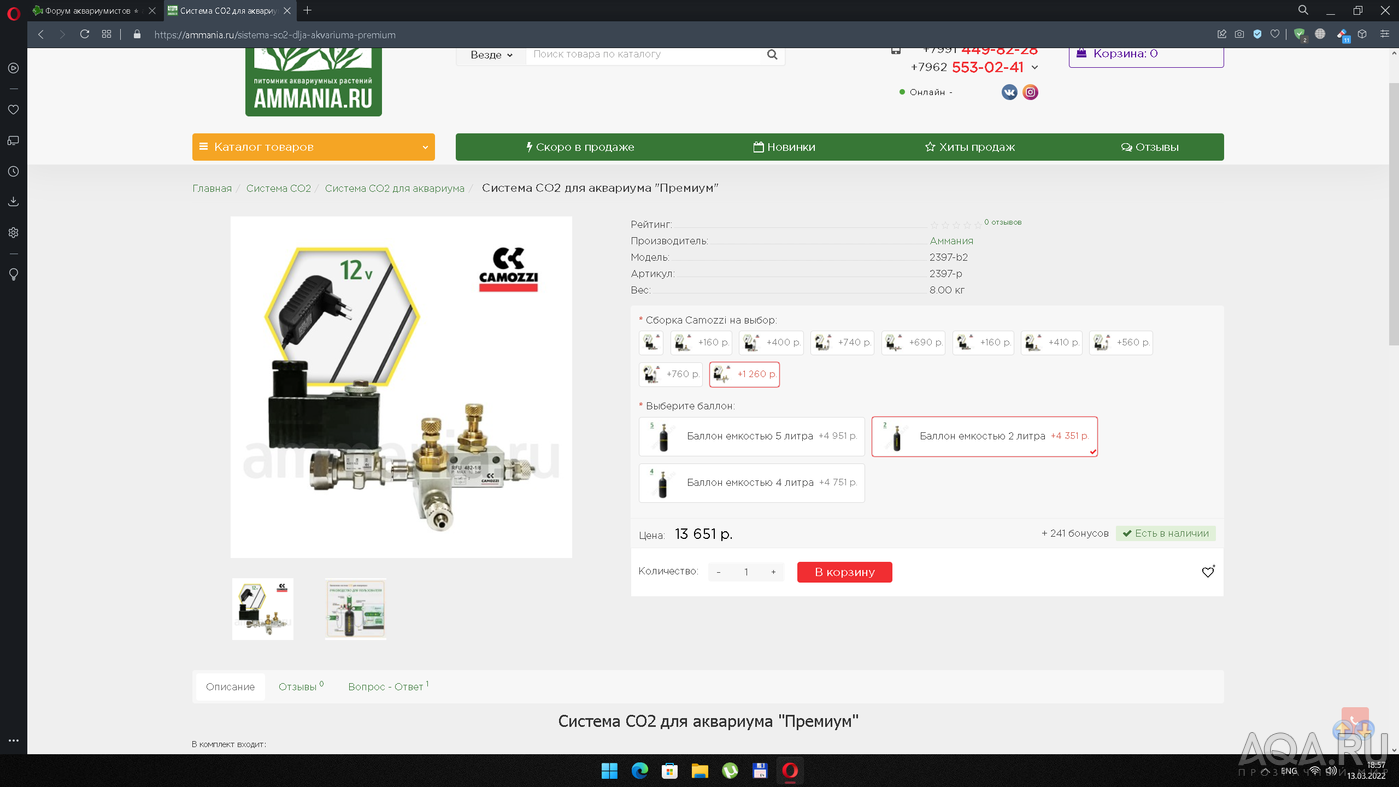Screen dimensions: 1399x787
Task: Switch to the Форум аквариумистов tab
Action: pos(93,11)
